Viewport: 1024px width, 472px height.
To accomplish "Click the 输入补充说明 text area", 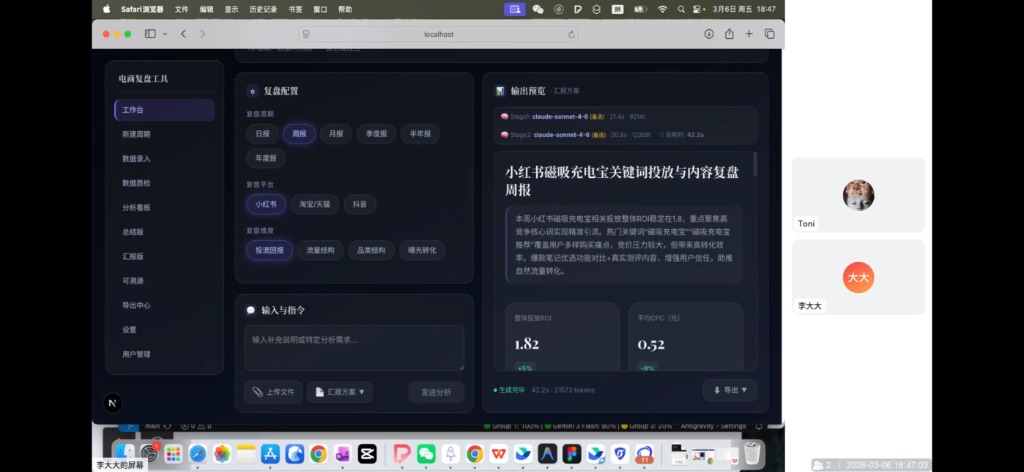I will (x=354, y=348).
